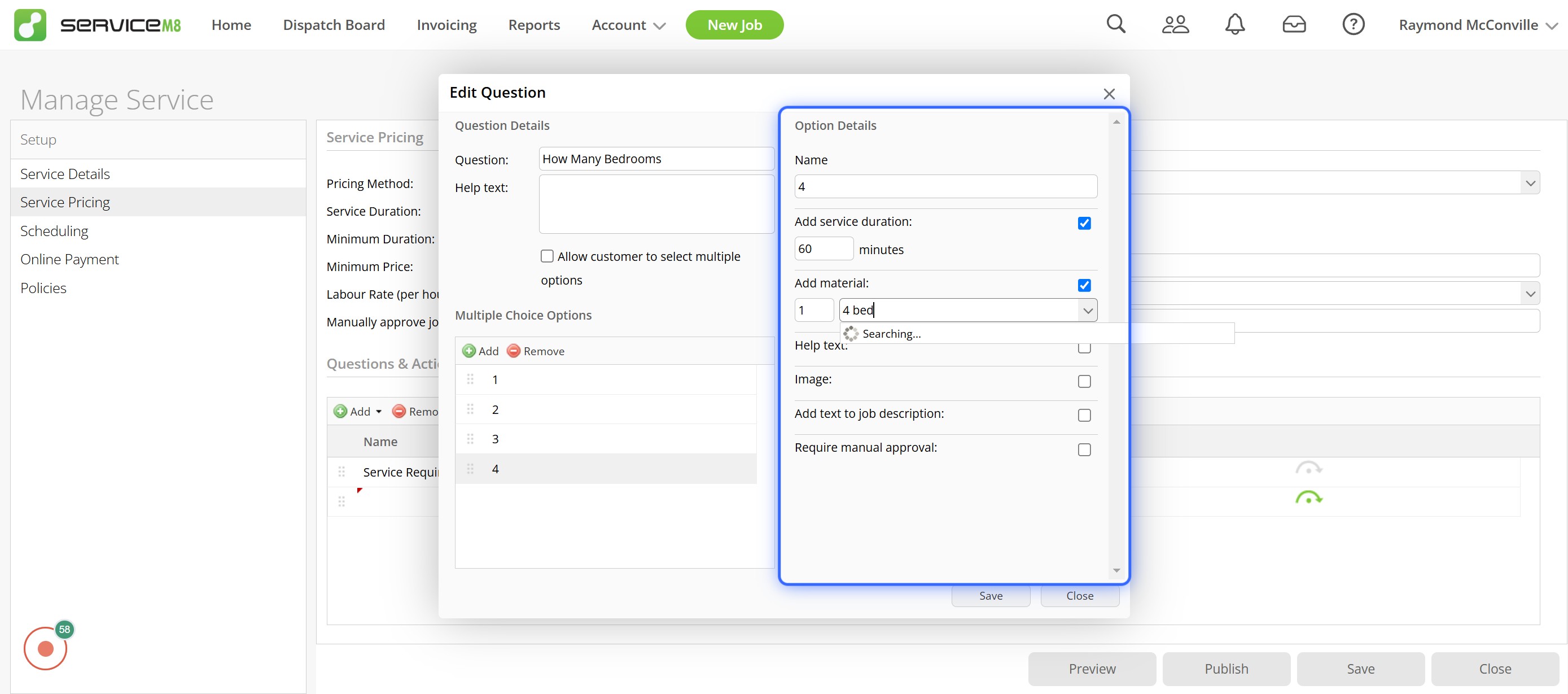Open the help question mark icon
Image resolution: width=1568 pixels, height=694 pixels.
[1353, 24]
